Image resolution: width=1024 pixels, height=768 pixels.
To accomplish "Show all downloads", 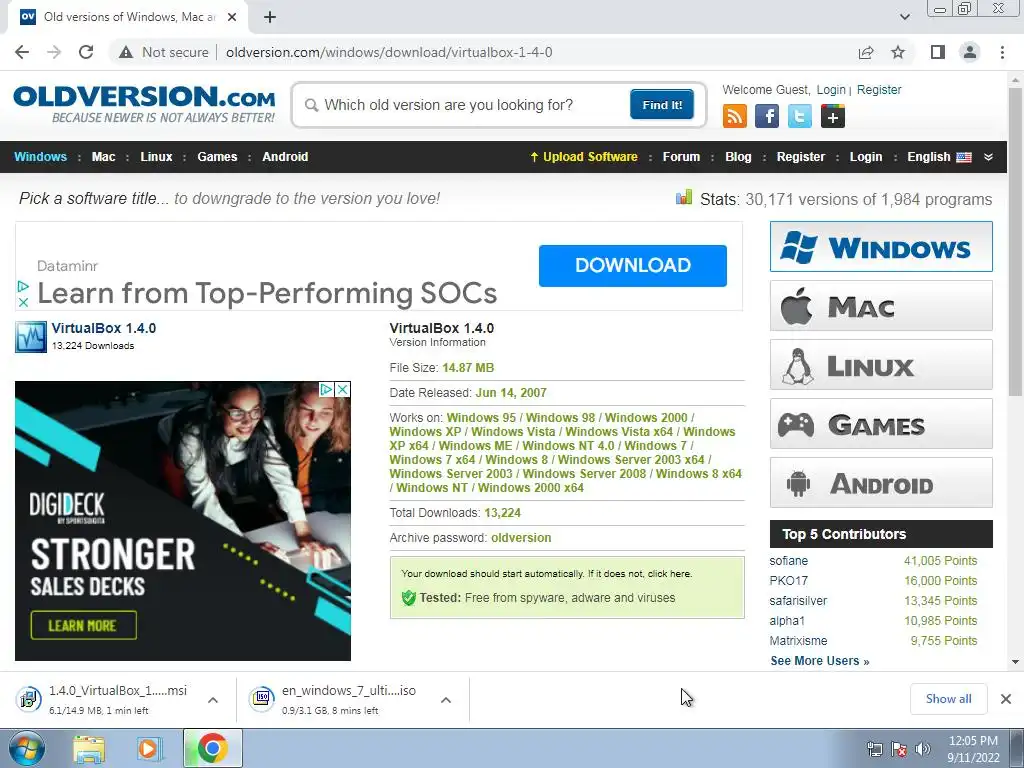I will (x=948, y=699).
